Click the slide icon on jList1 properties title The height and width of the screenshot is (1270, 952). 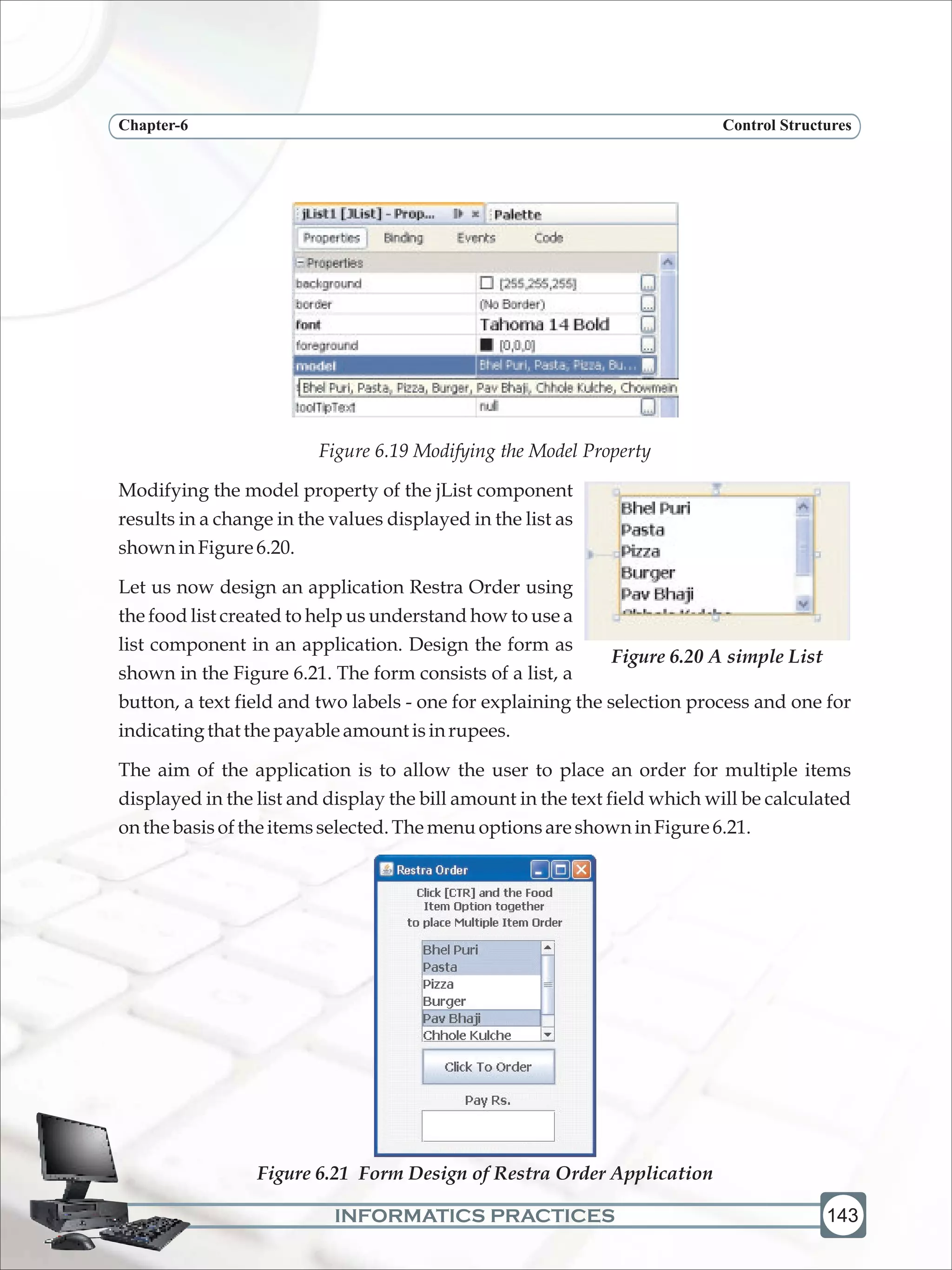457,214
